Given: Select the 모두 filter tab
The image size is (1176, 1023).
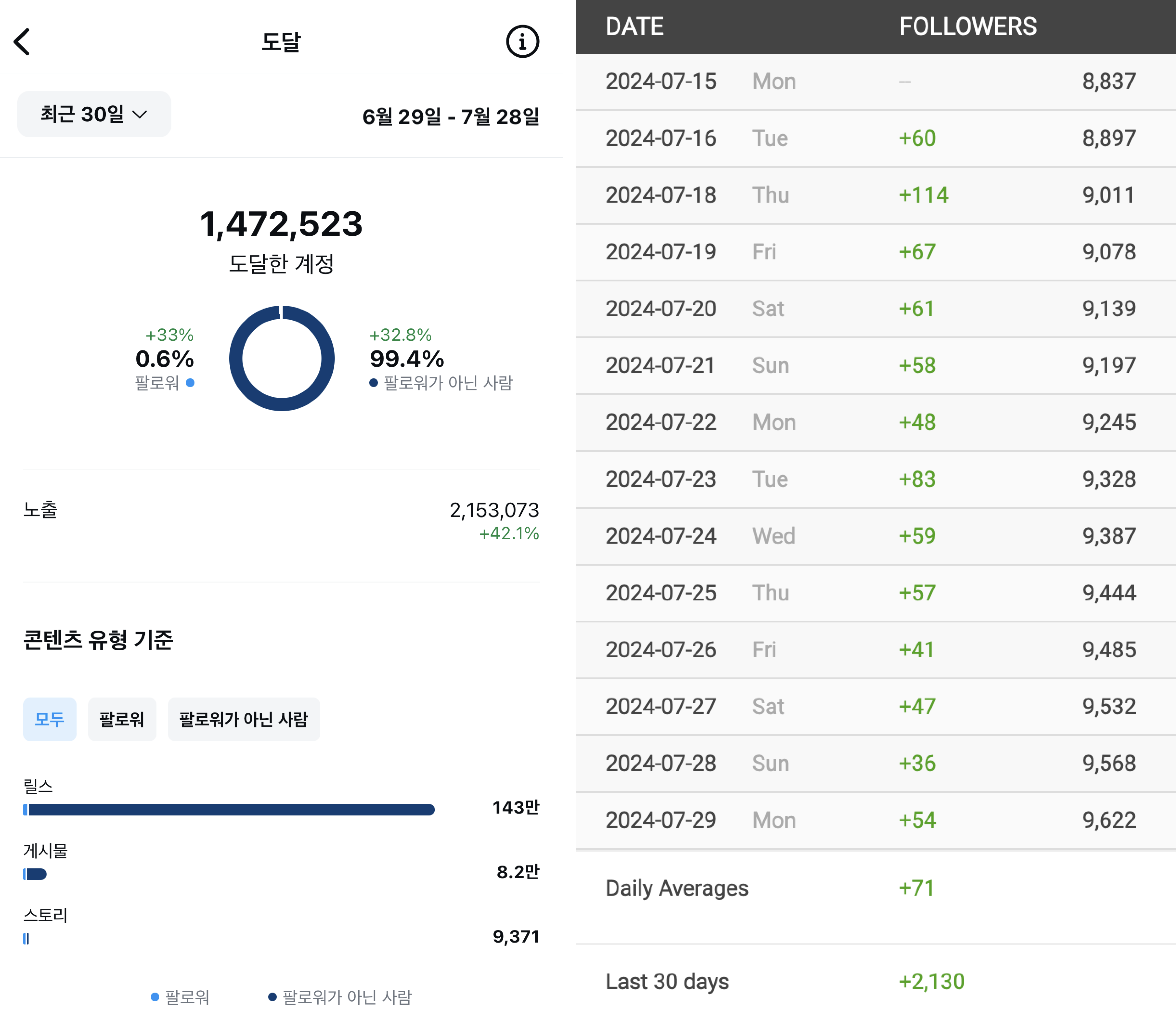Looking at the screenshot, I should [x=50, y=719].
